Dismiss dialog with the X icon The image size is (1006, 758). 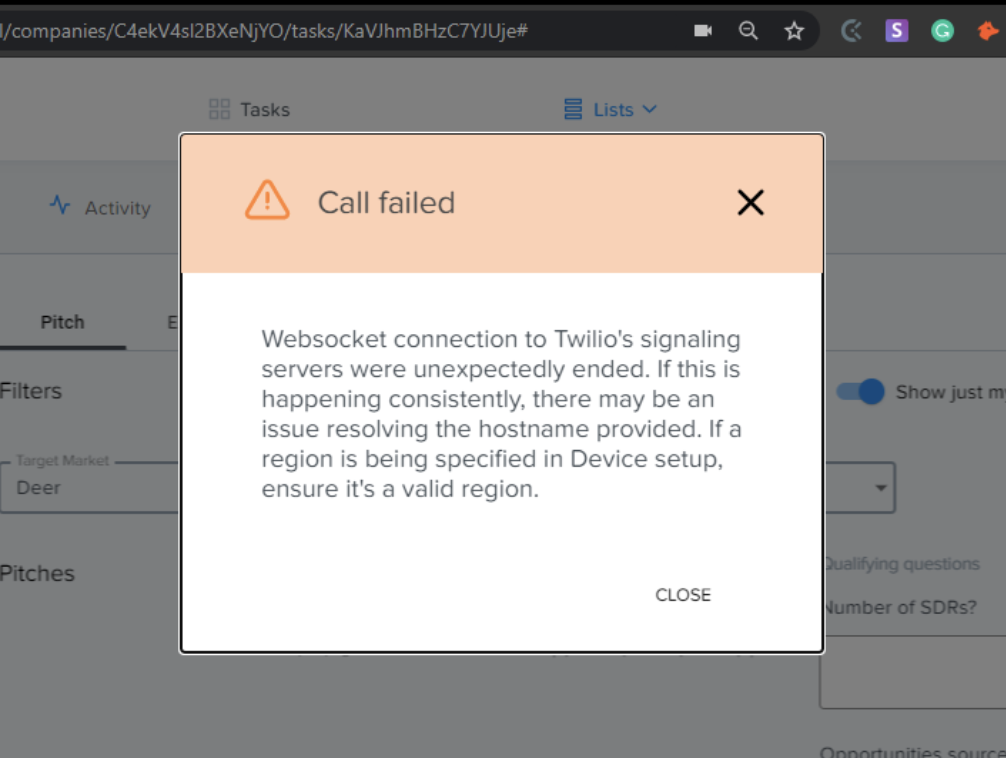pyautogui.click(x=750, y=202)
